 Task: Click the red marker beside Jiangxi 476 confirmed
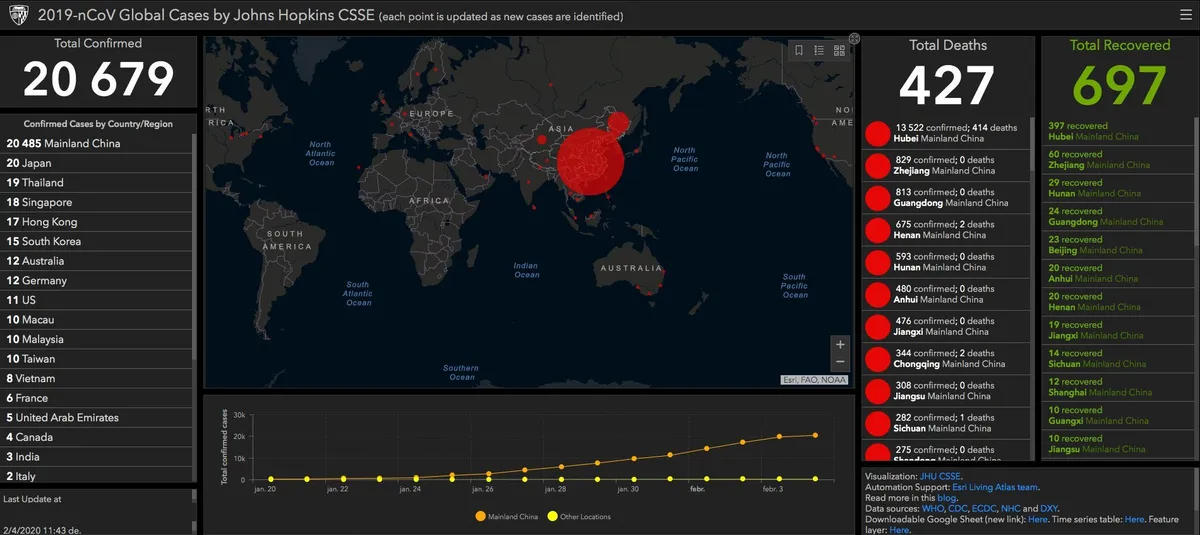877,326
